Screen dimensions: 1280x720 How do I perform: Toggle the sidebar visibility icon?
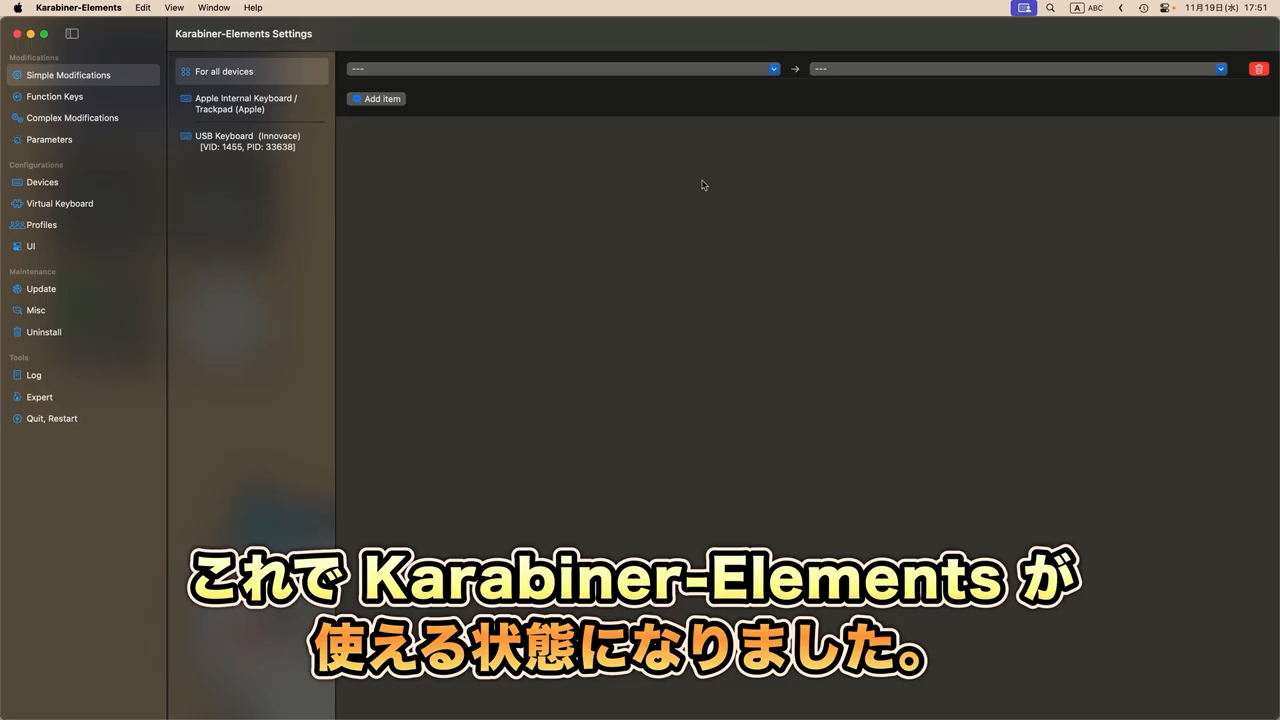(x=72, y=34)
